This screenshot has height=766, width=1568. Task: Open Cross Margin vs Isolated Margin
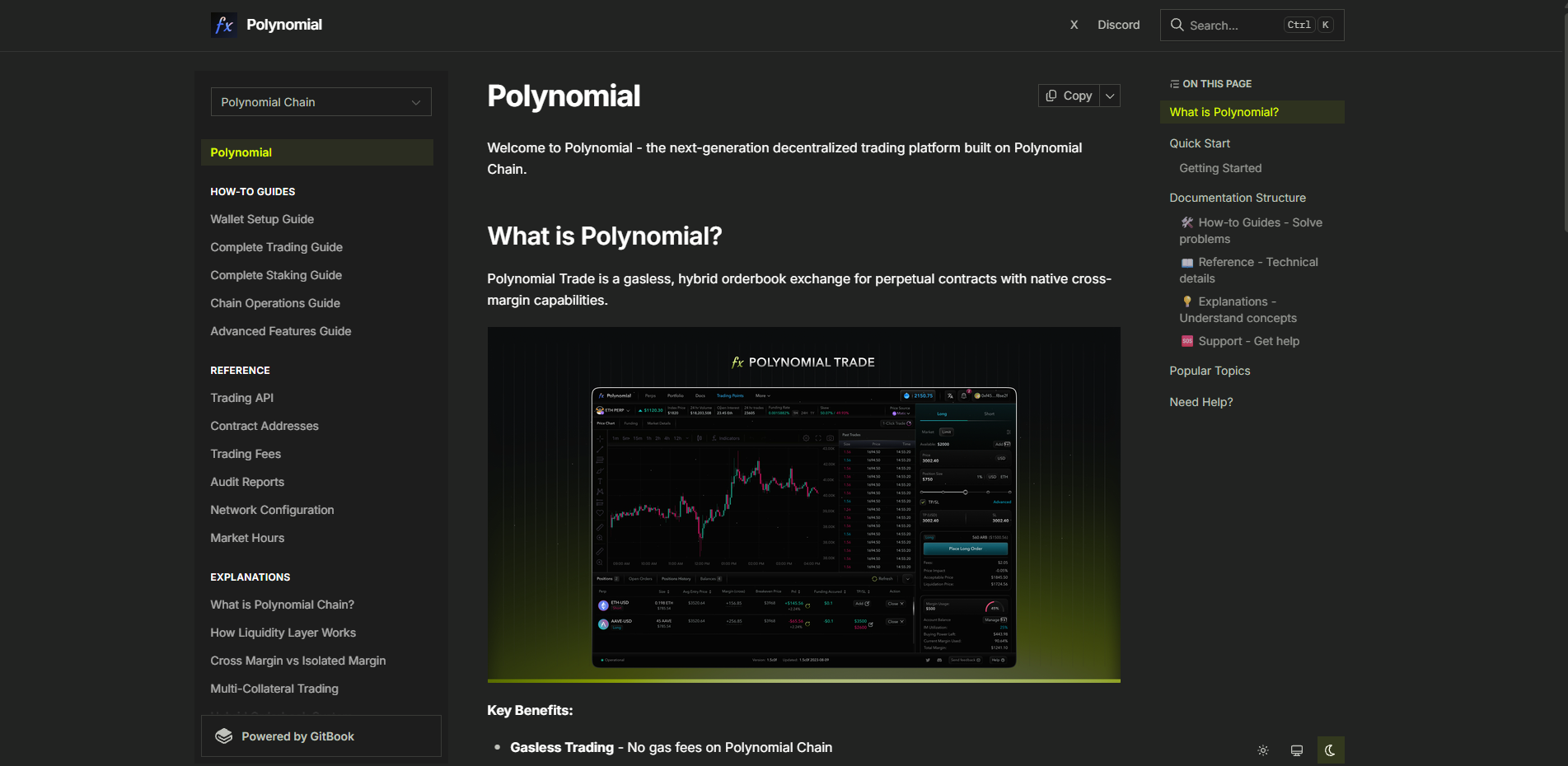[297, 661]
